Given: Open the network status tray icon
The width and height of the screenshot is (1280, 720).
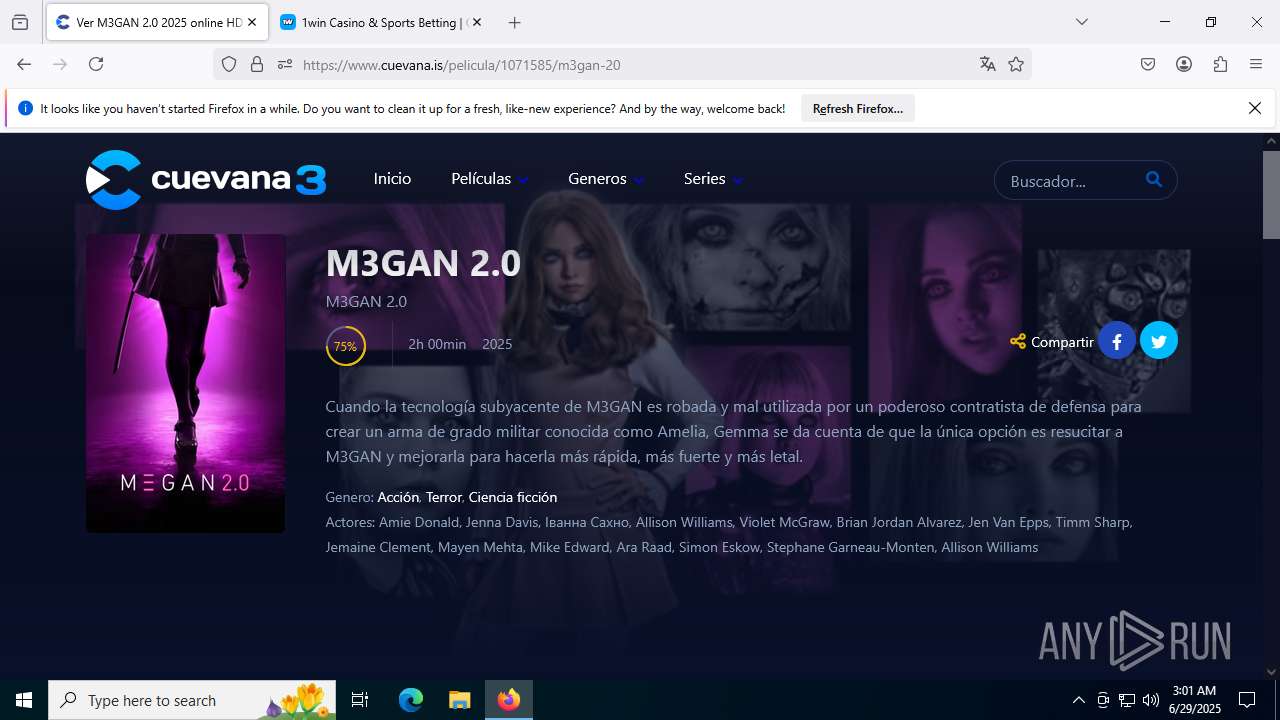Looking at the screenshot, I should [1127, 700].
